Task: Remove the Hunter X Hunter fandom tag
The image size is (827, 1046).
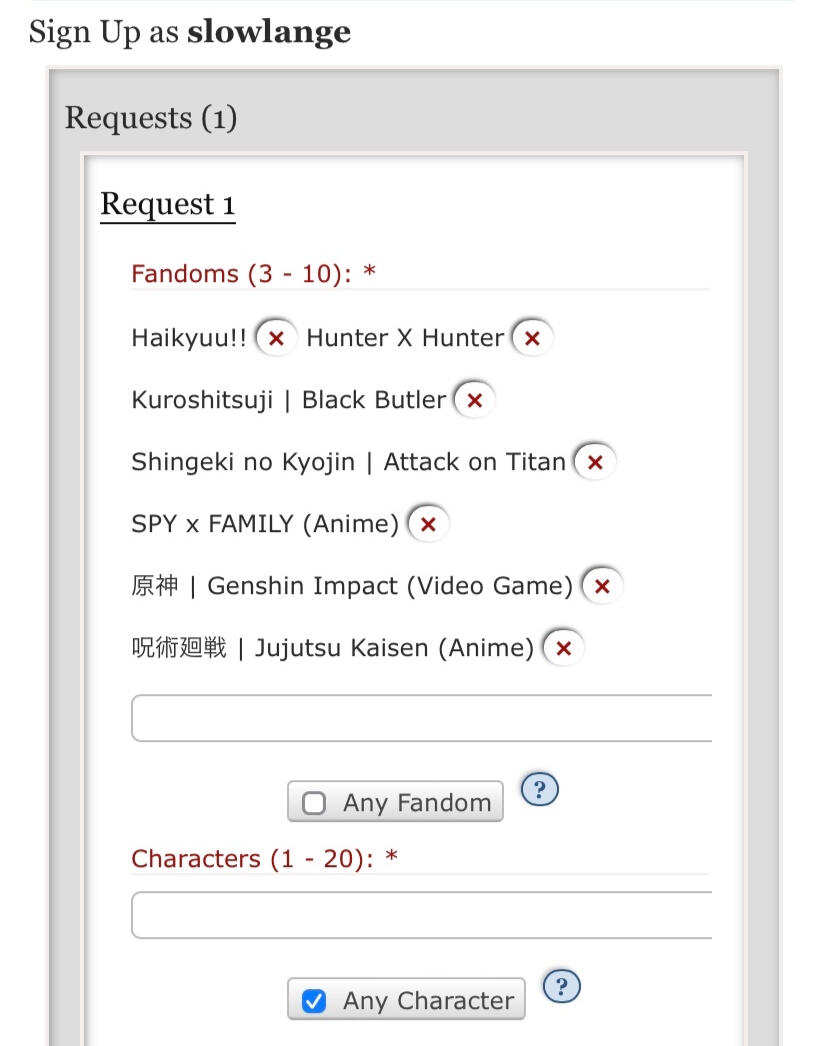Action: 532,338
